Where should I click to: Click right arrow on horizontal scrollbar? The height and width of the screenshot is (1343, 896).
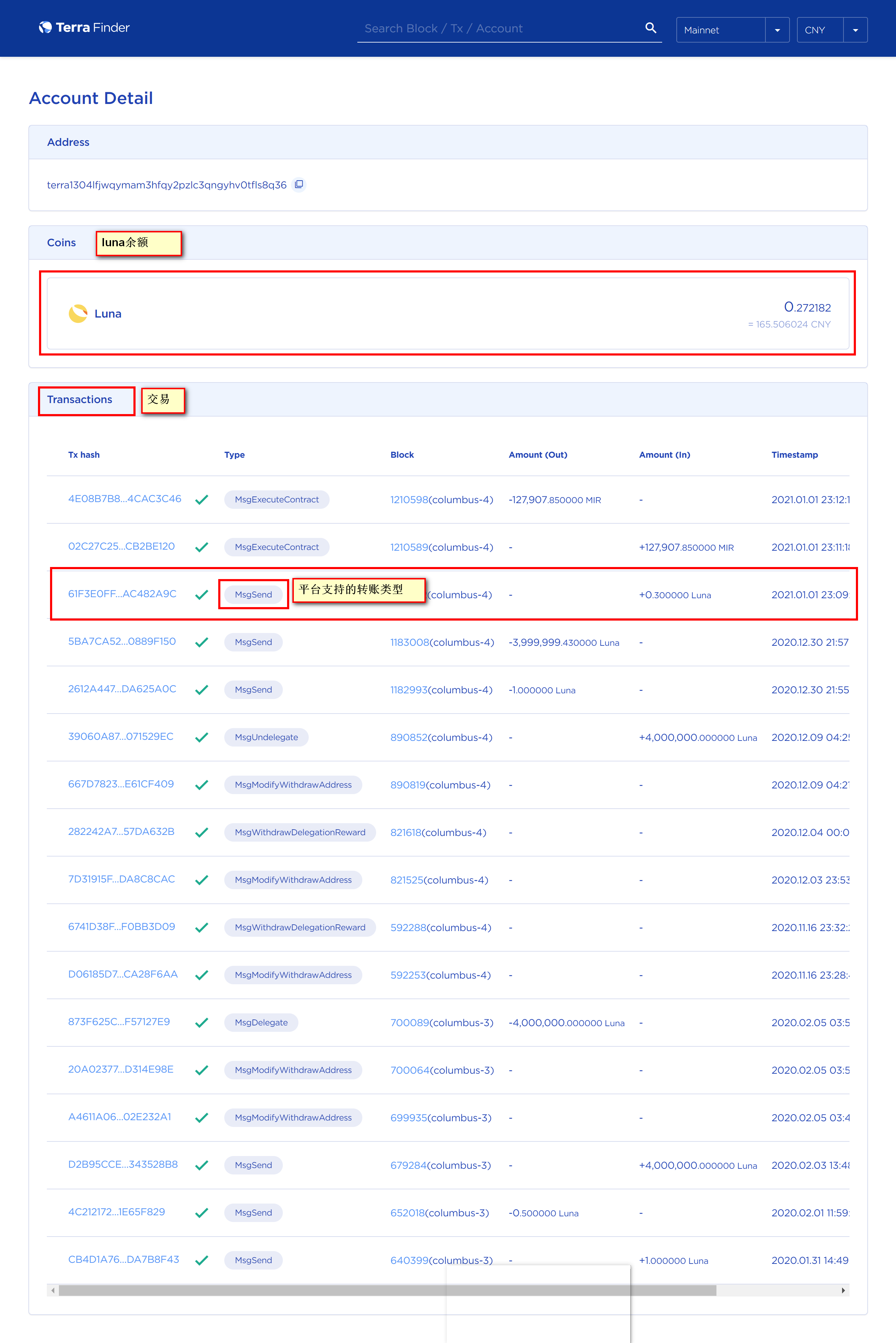[843, 1290]
